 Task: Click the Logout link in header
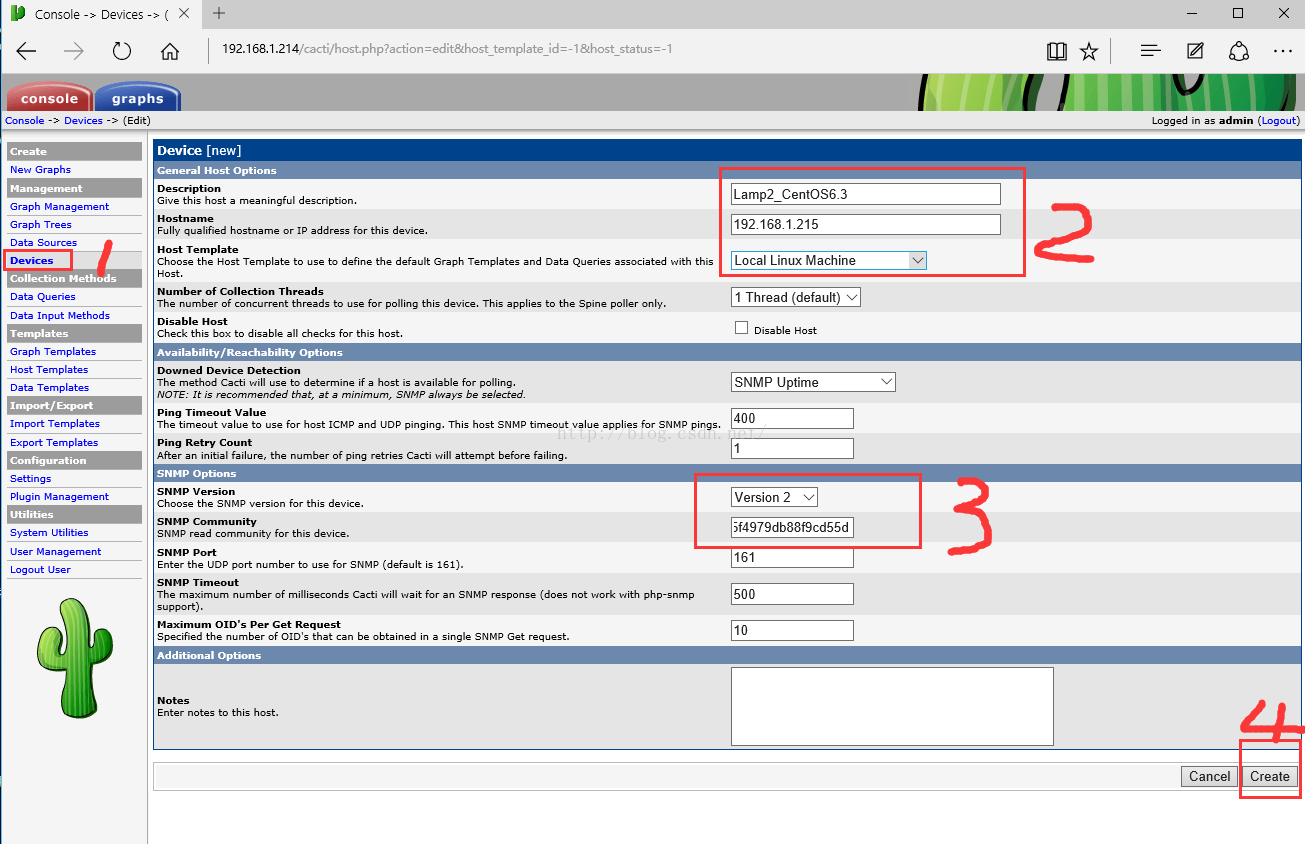point(1279,120)
